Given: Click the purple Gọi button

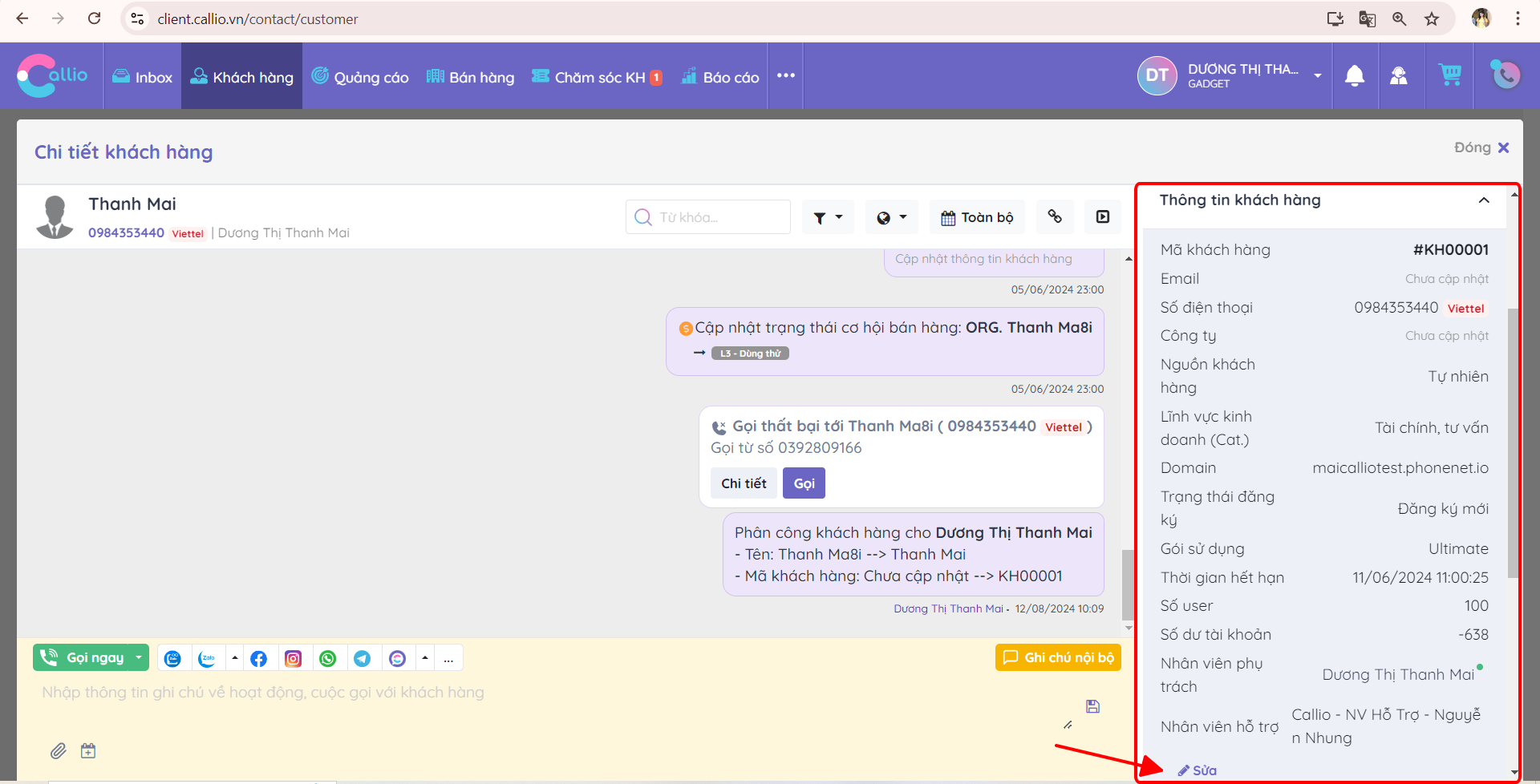Looking at the screenshot, I should point(804,483).
